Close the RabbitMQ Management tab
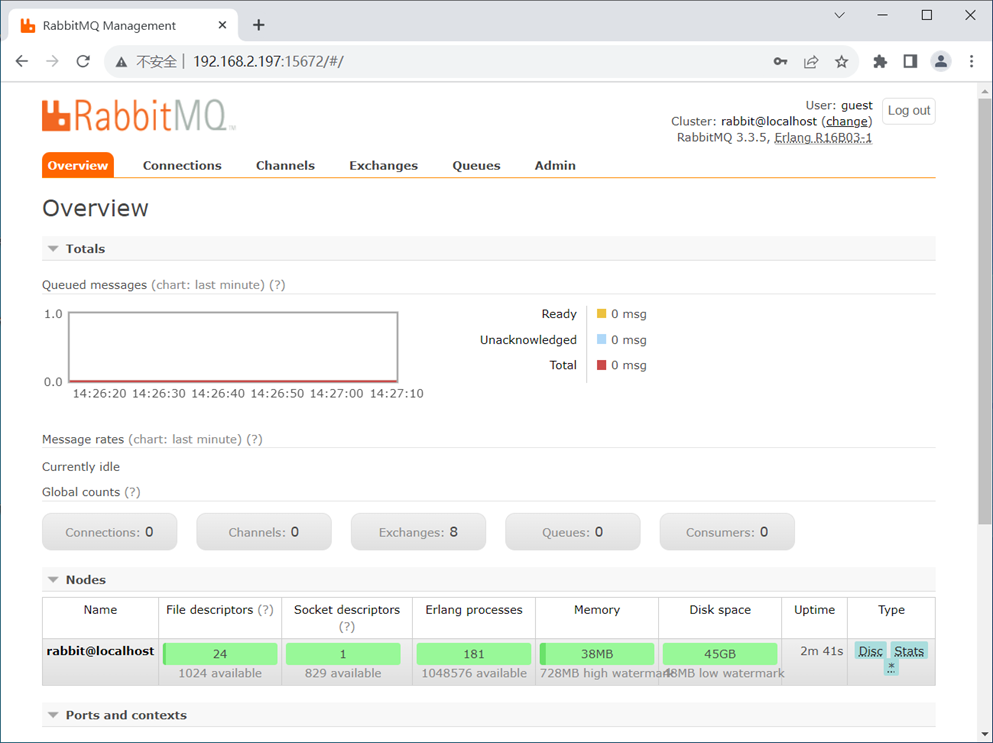The height and width of the screenshot is (743, 993). coord(222,25)
